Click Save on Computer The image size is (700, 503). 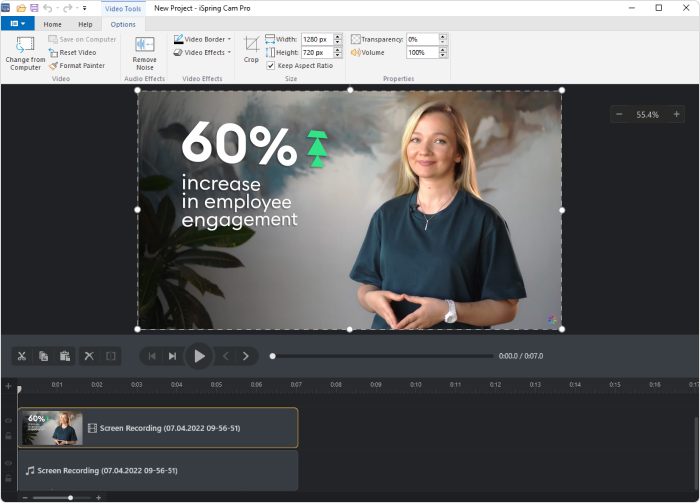(82, 39)
